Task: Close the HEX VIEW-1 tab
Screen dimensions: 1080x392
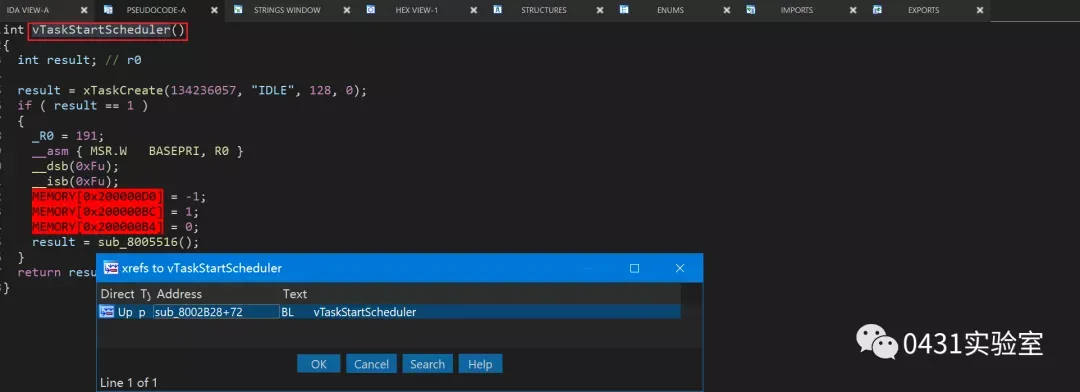Action: pos(474,10)
